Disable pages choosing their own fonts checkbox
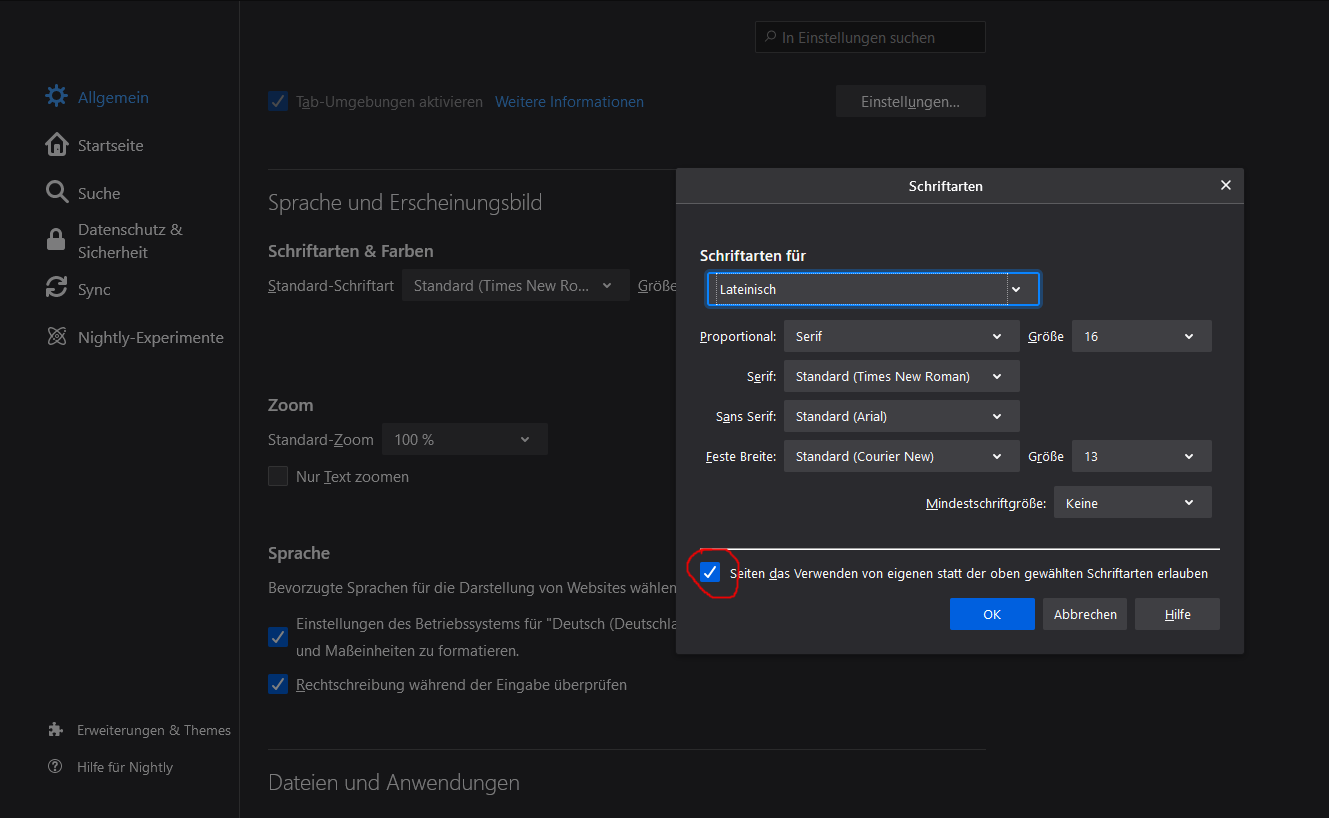The width and height of the screenshot is (1329, 818). [x=710, y=573]
